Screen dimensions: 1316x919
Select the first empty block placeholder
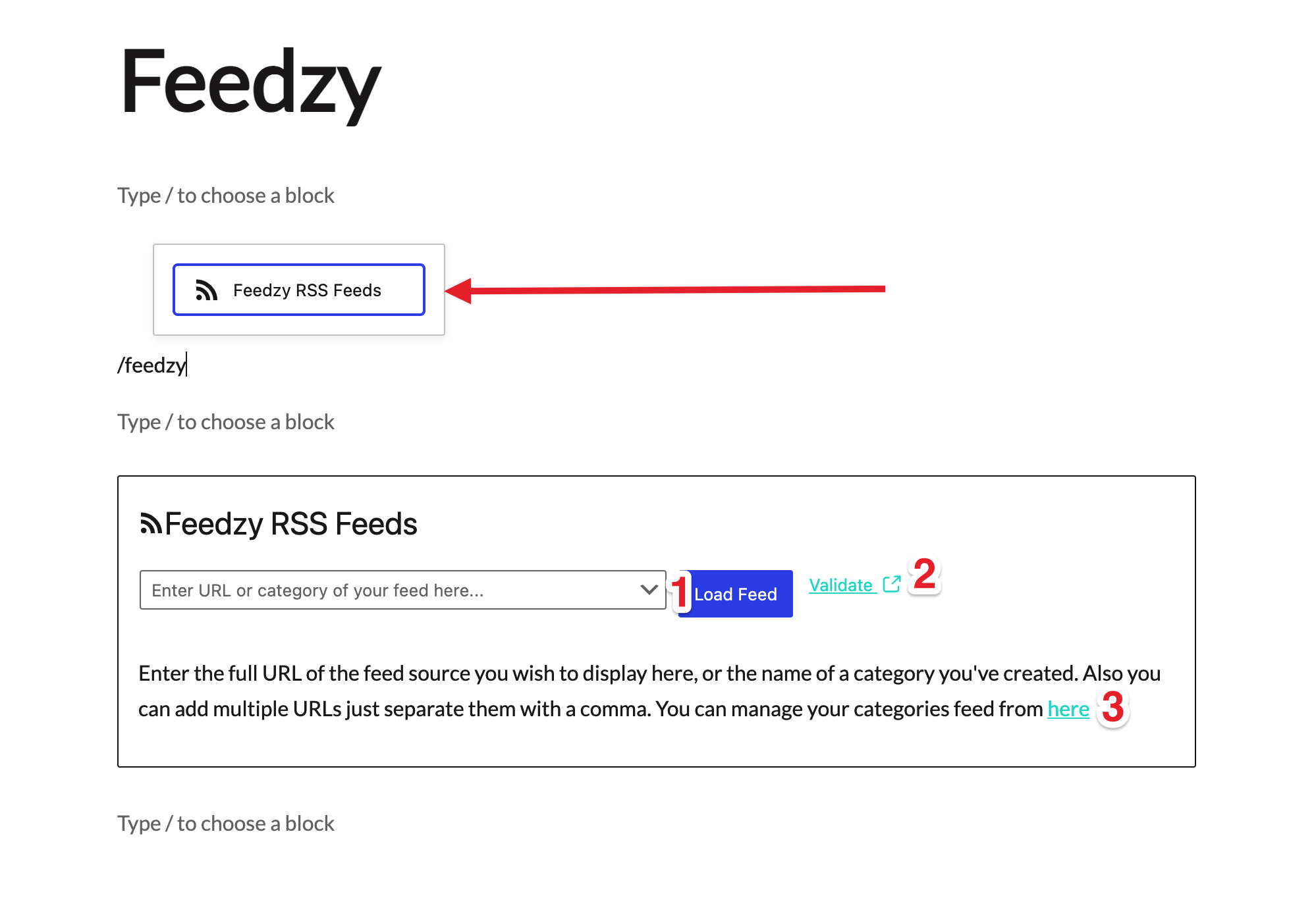(x=226, y=195)
